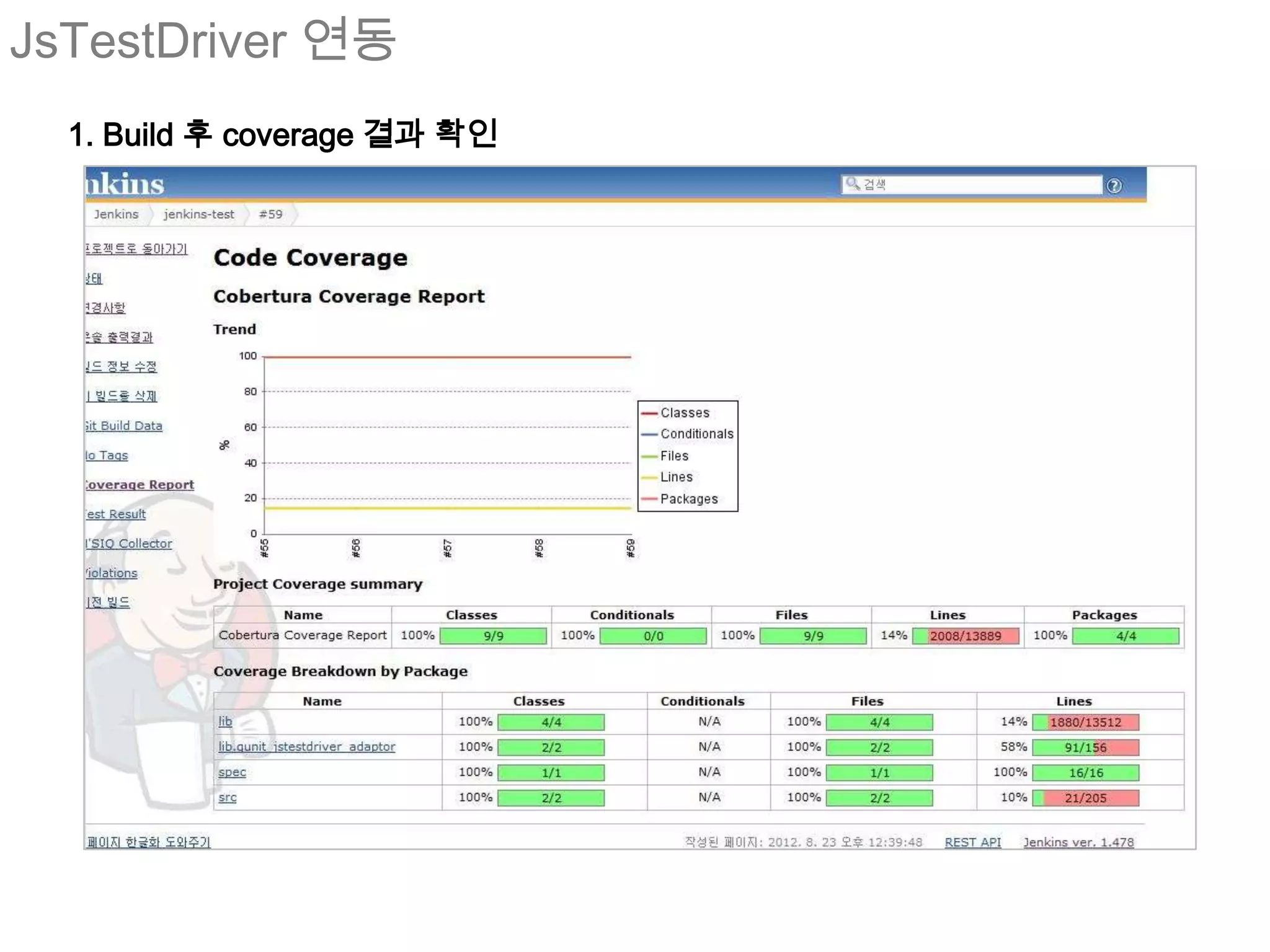Click SIQ Collector sidebar link
This screenshot has height=952, width=1270.
click(129, 544)
